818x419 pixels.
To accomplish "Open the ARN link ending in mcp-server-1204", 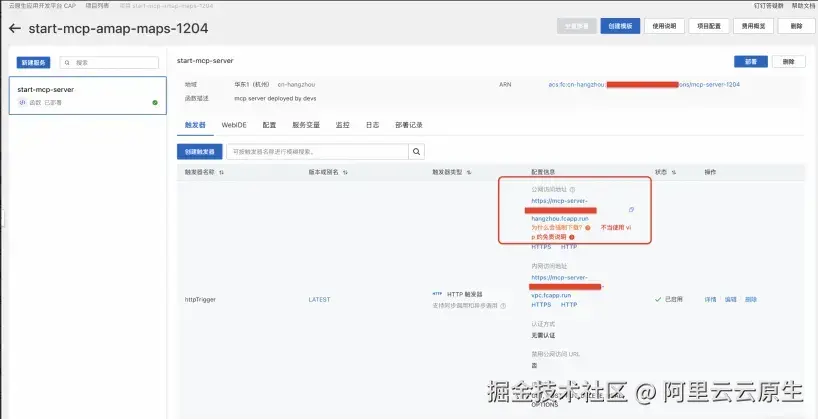I will click(x=644, y=85).
